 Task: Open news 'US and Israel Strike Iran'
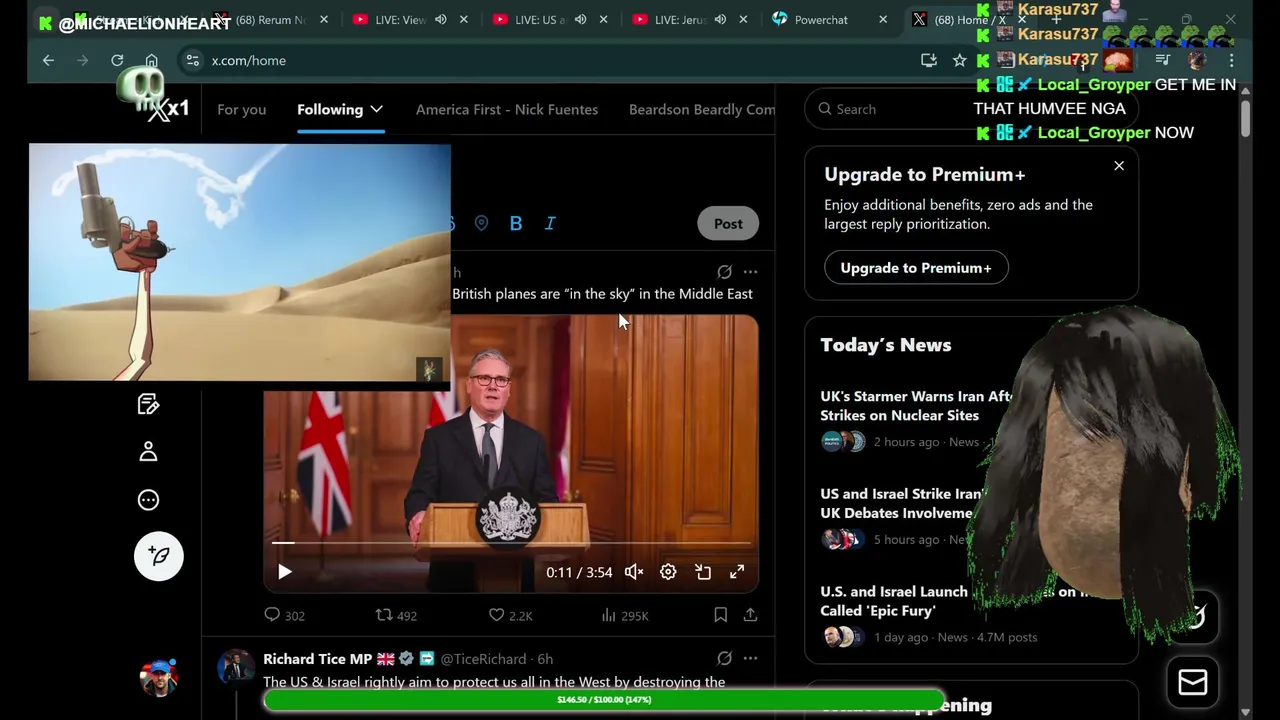pyautogui.click(x=902, y=503)
